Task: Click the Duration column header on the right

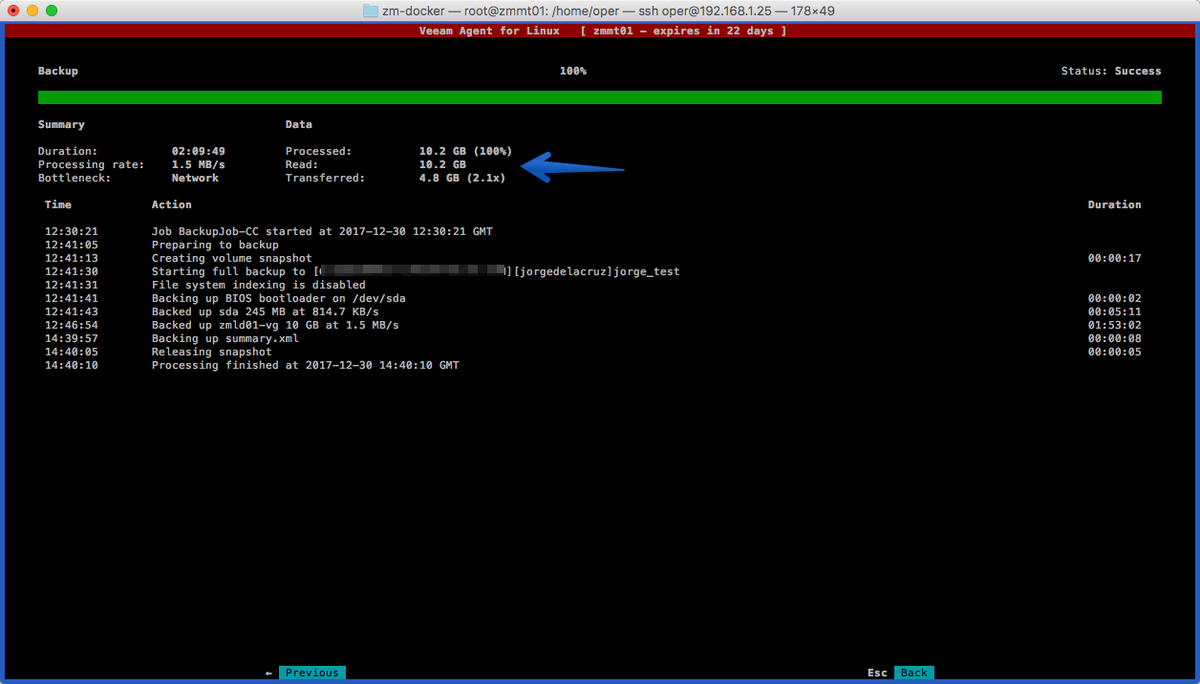Action: (1114, 205)
